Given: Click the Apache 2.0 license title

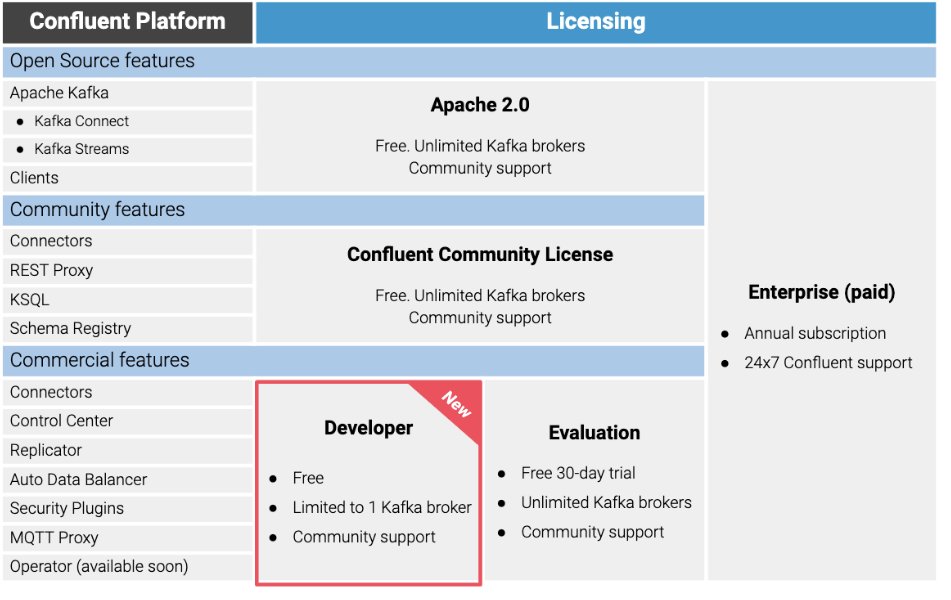Looking at the screenshot, I should [480, 105].
